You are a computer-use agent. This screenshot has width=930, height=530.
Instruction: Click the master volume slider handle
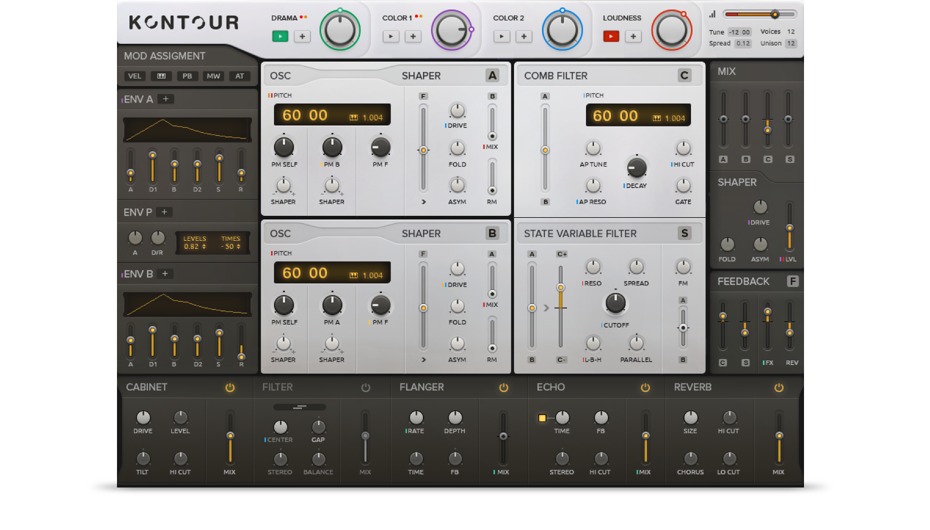pos(774,14)
